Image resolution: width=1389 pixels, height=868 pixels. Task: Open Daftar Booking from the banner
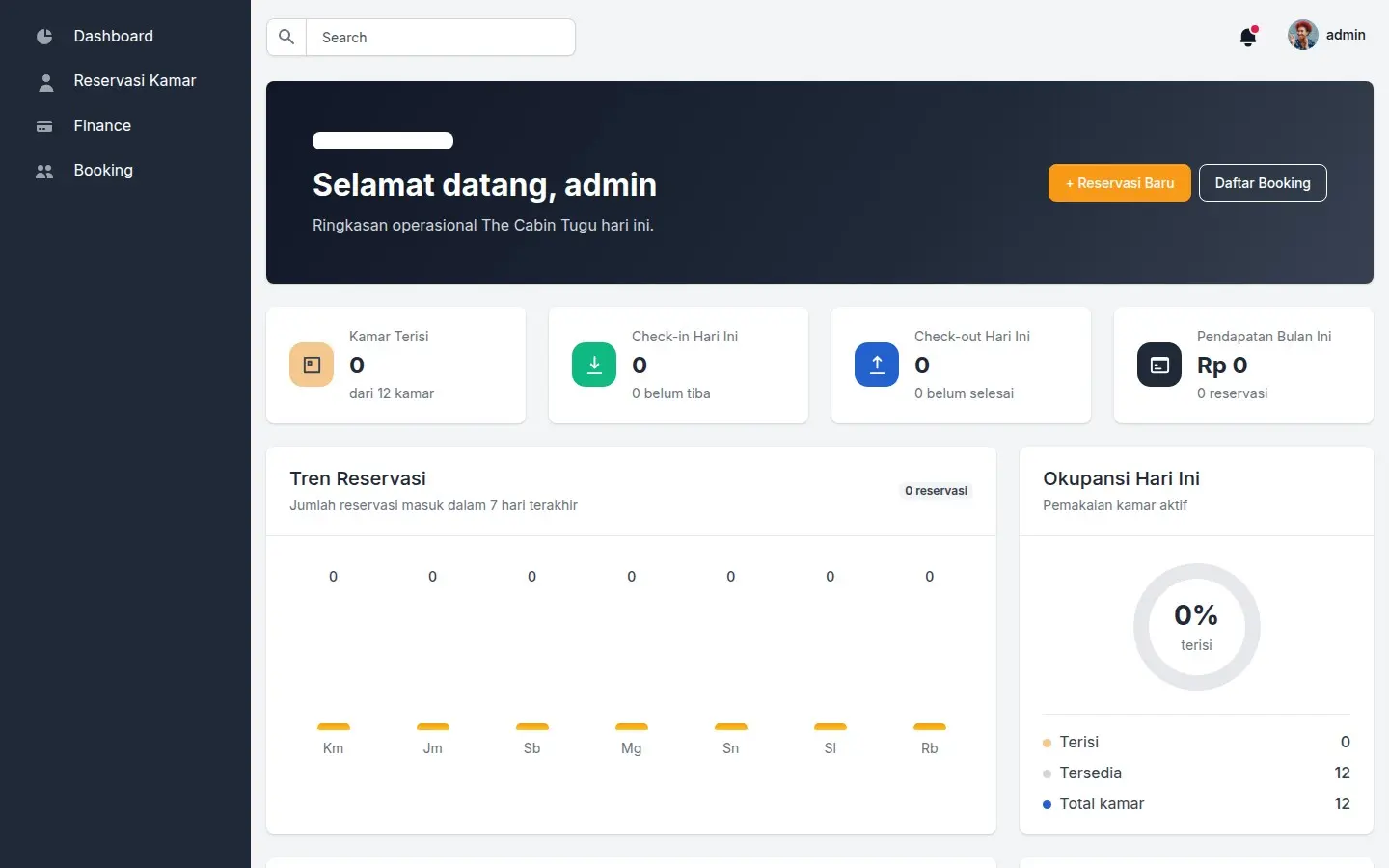pos(1263,183)
